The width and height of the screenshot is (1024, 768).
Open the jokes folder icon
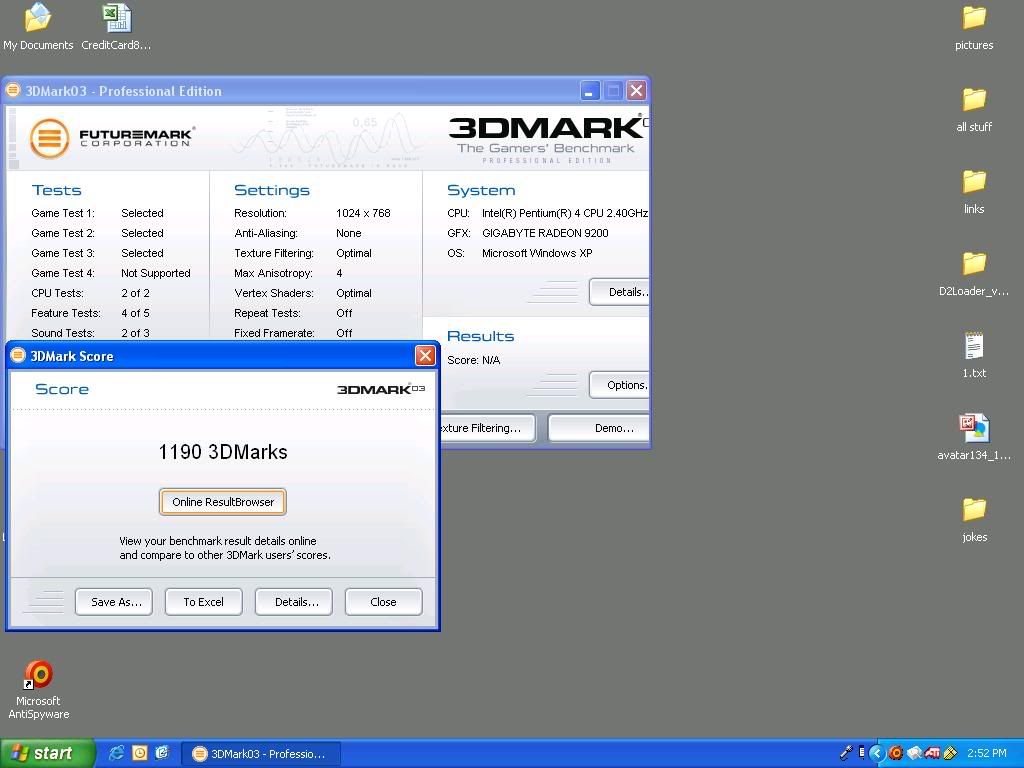coord(974,520)
